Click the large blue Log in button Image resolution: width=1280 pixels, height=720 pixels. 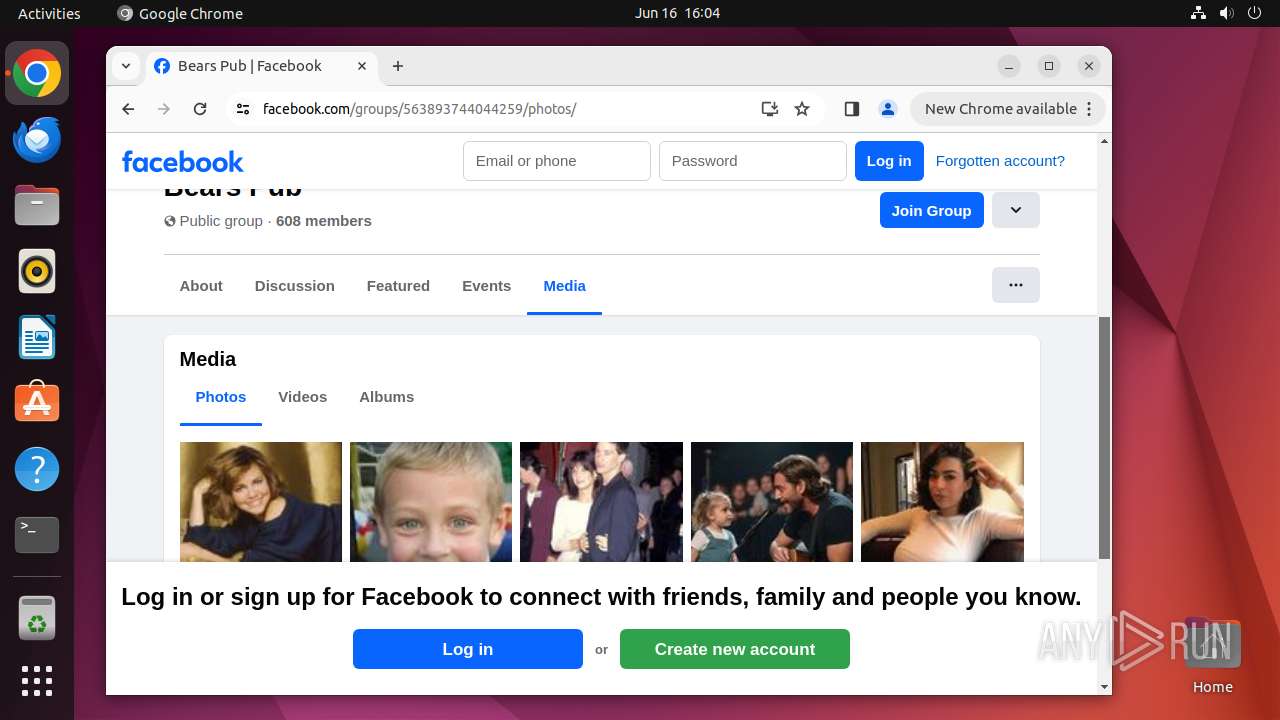pyautogui.click(x=468, y=649)
